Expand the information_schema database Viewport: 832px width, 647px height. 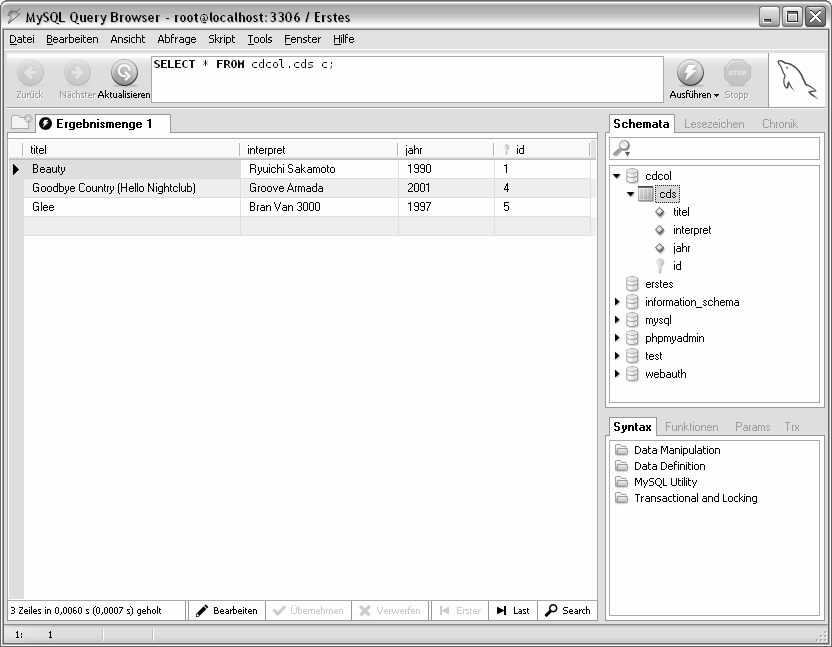point(617,302)
